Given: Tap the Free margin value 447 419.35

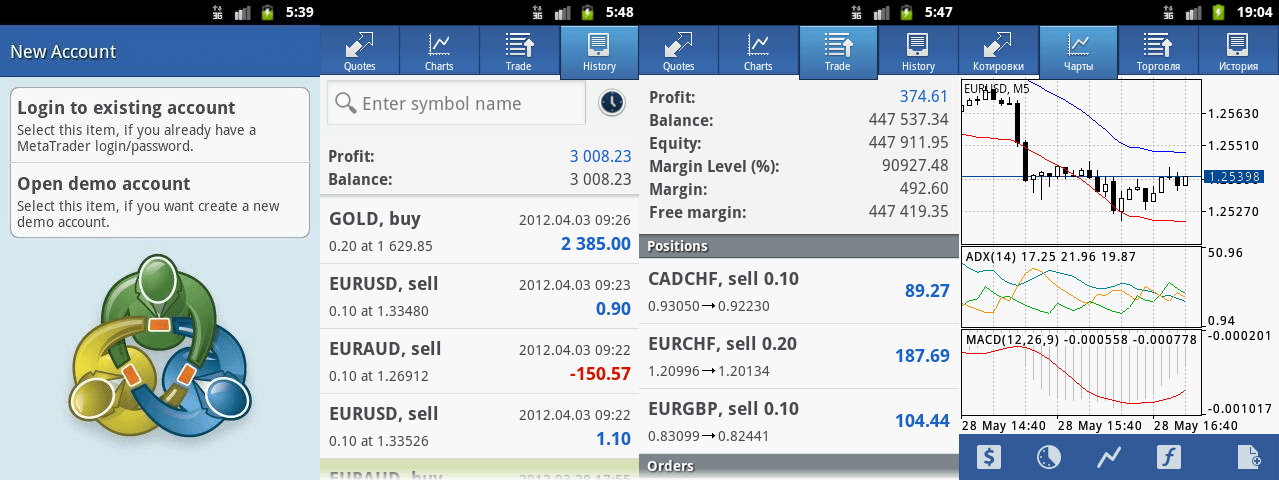Looking at the screenshot, I should point(908,212).
